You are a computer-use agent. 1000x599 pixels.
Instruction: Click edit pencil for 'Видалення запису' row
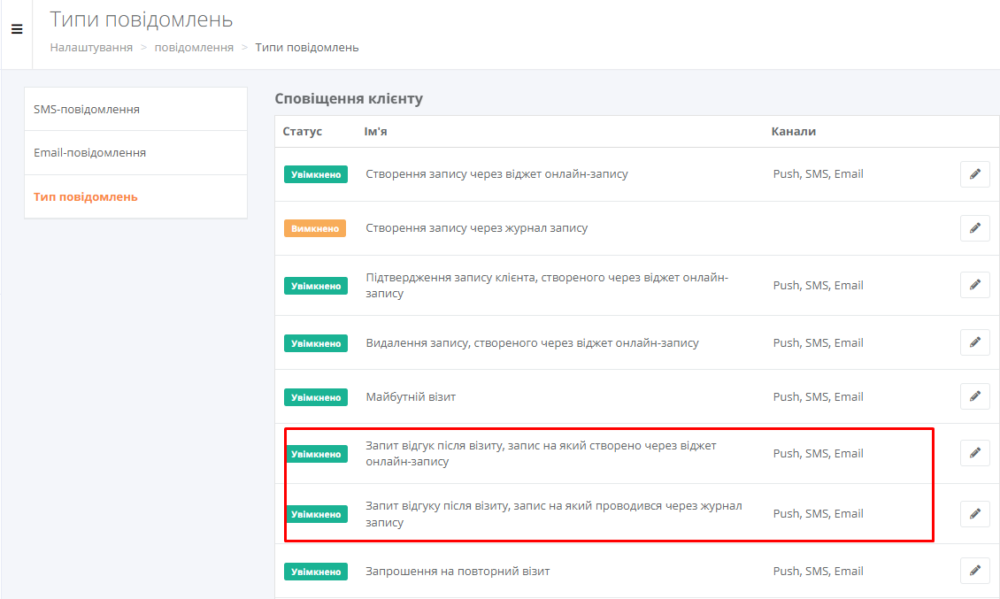(x=974, y=343)
